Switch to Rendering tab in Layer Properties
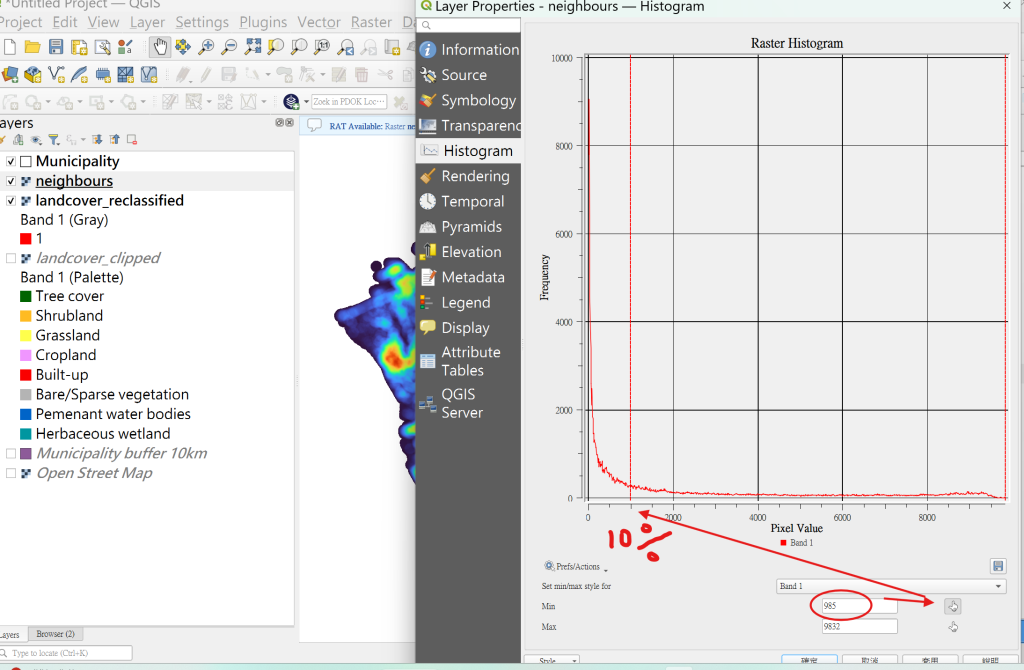This screenshot has height=670, width=1024. (x=468, y=176)
